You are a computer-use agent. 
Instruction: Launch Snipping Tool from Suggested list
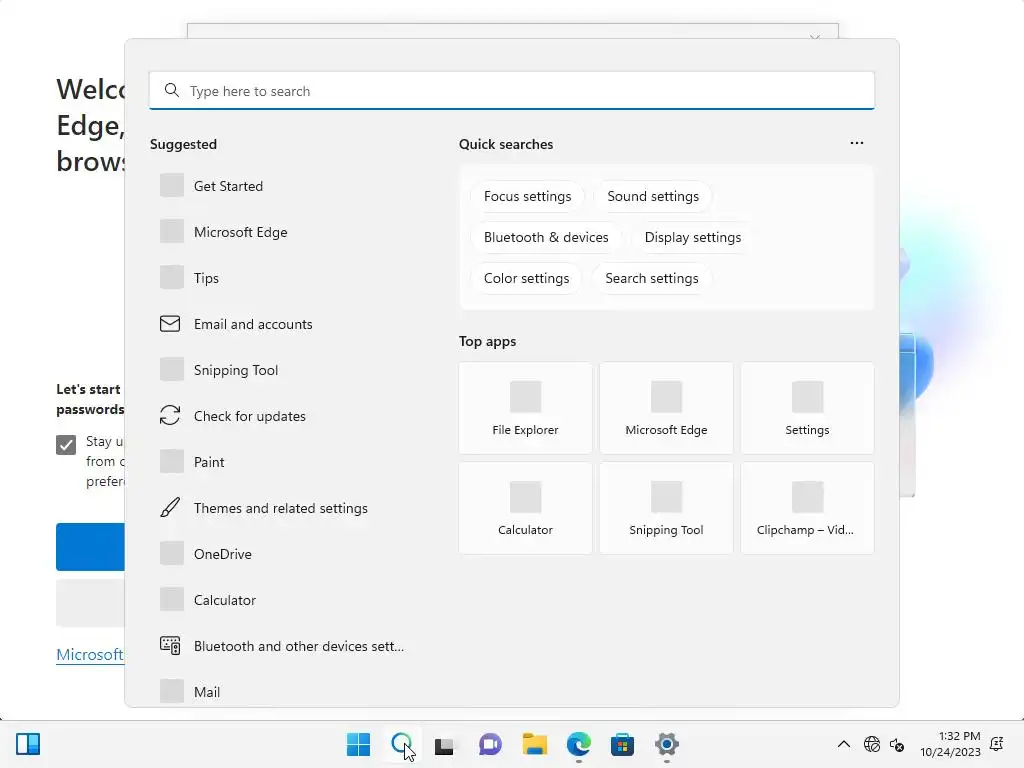click(284, 370)
